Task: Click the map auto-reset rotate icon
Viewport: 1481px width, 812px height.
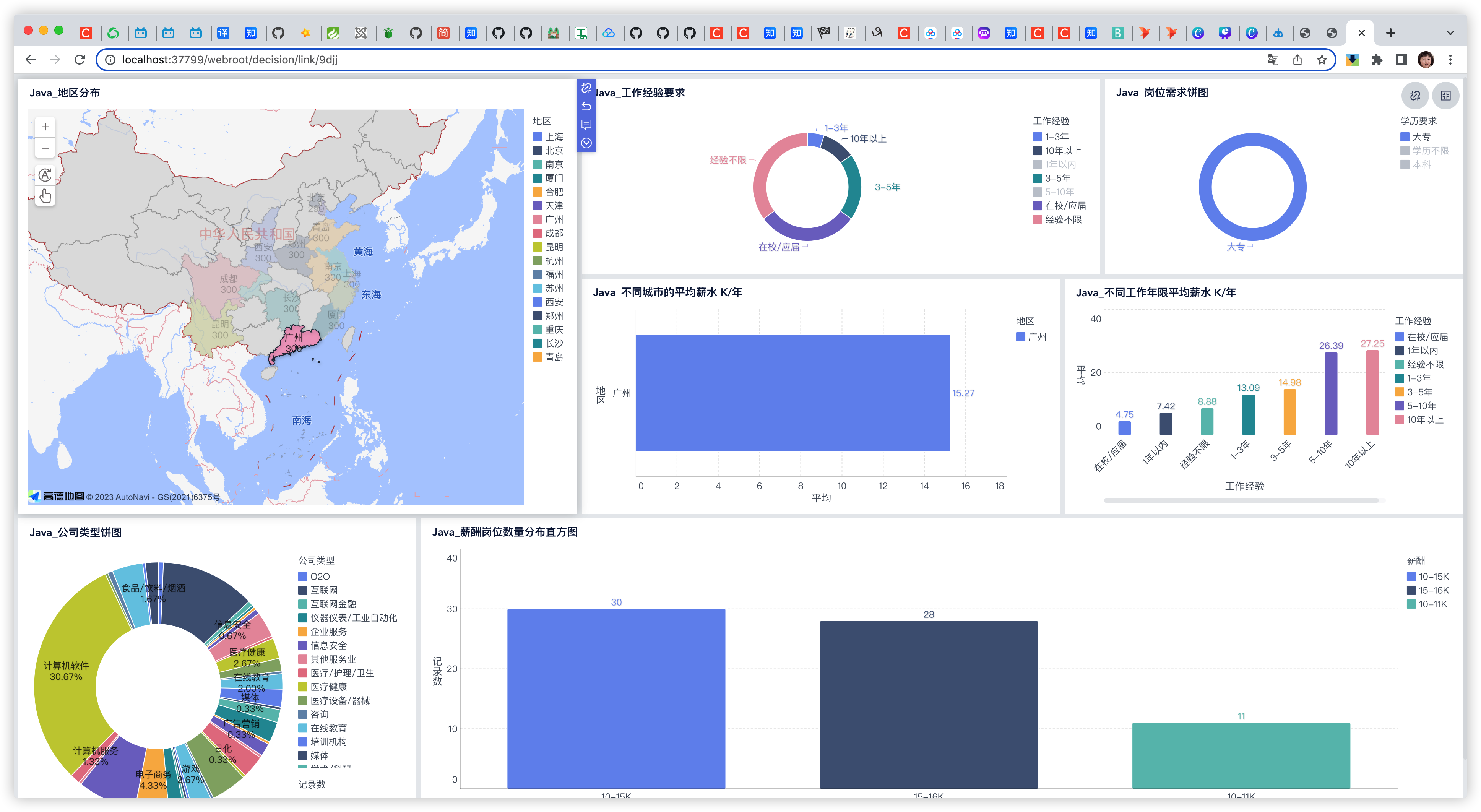Action: click(x=45, y=175)
